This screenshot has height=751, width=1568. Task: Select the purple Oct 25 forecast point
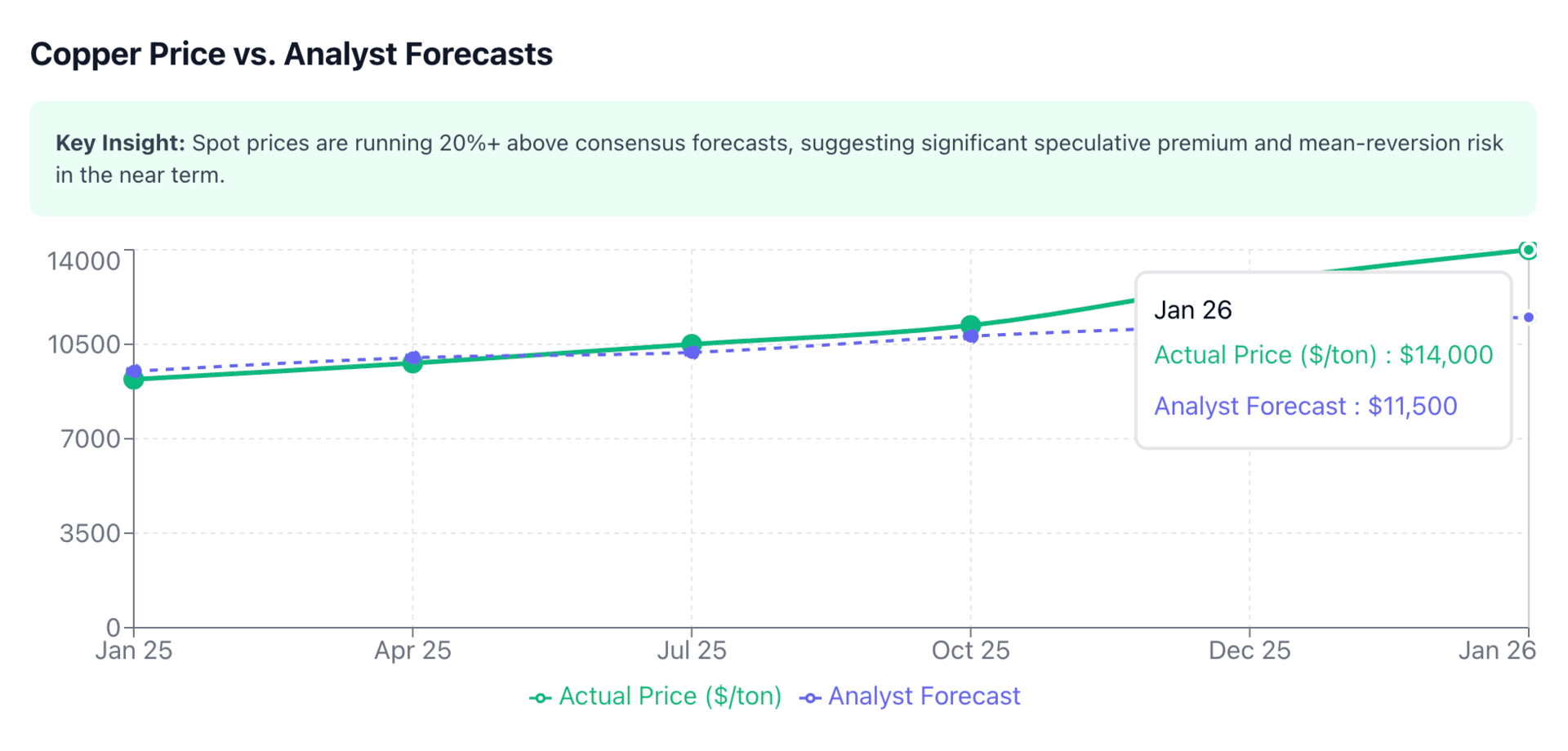pos(970,336)
